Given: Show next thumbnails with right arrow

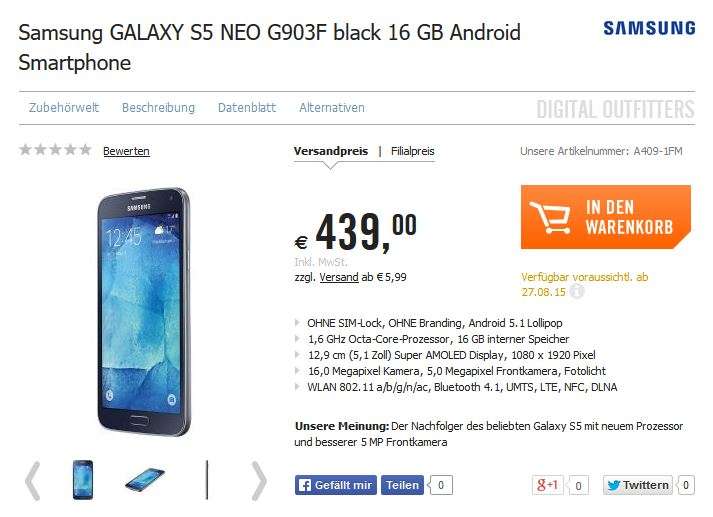Looking at the screenshot, I should (x=258, y=480).
